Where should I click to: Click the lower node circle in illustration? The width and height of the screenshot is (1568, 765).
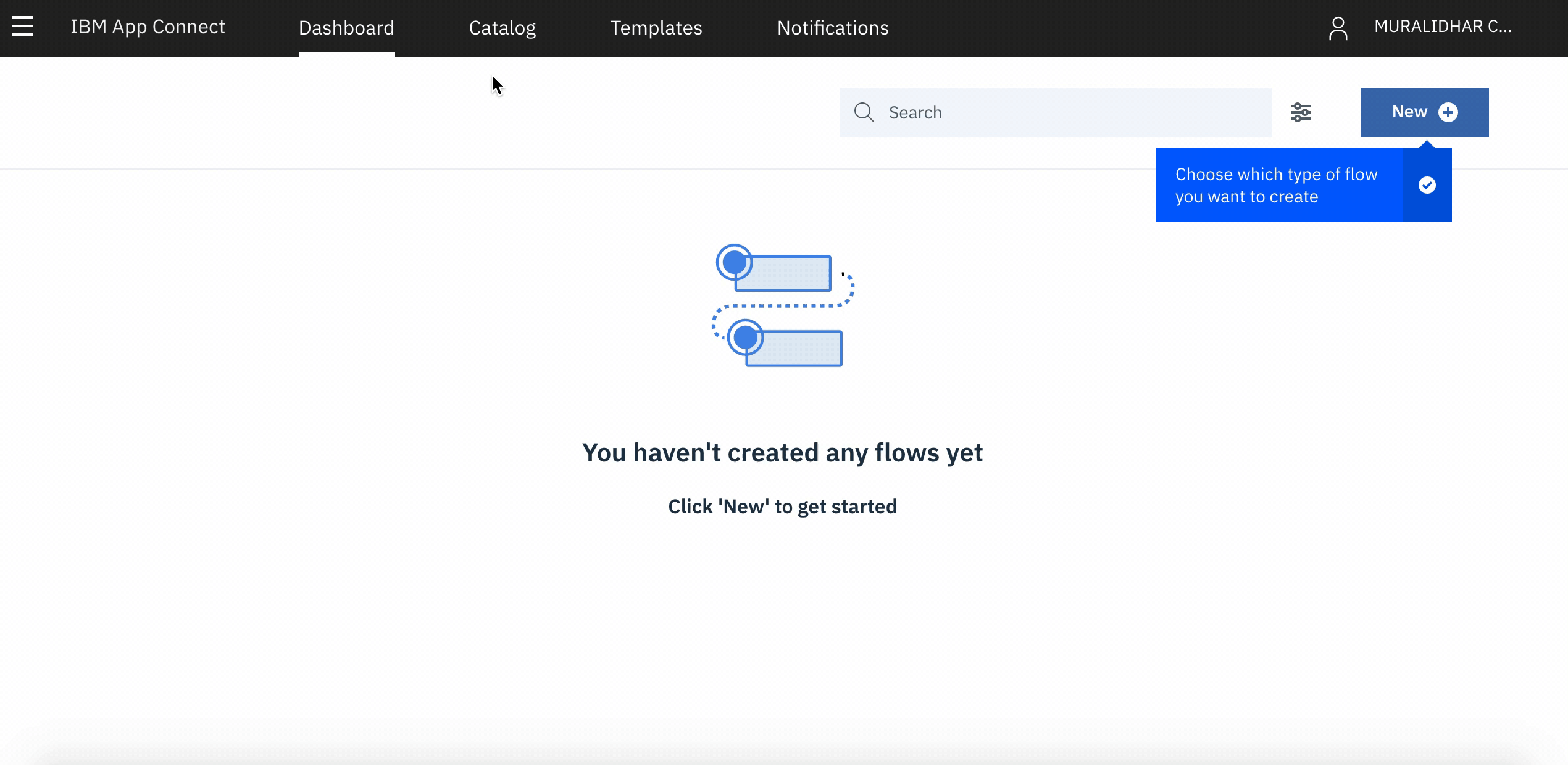pos(745,337)
